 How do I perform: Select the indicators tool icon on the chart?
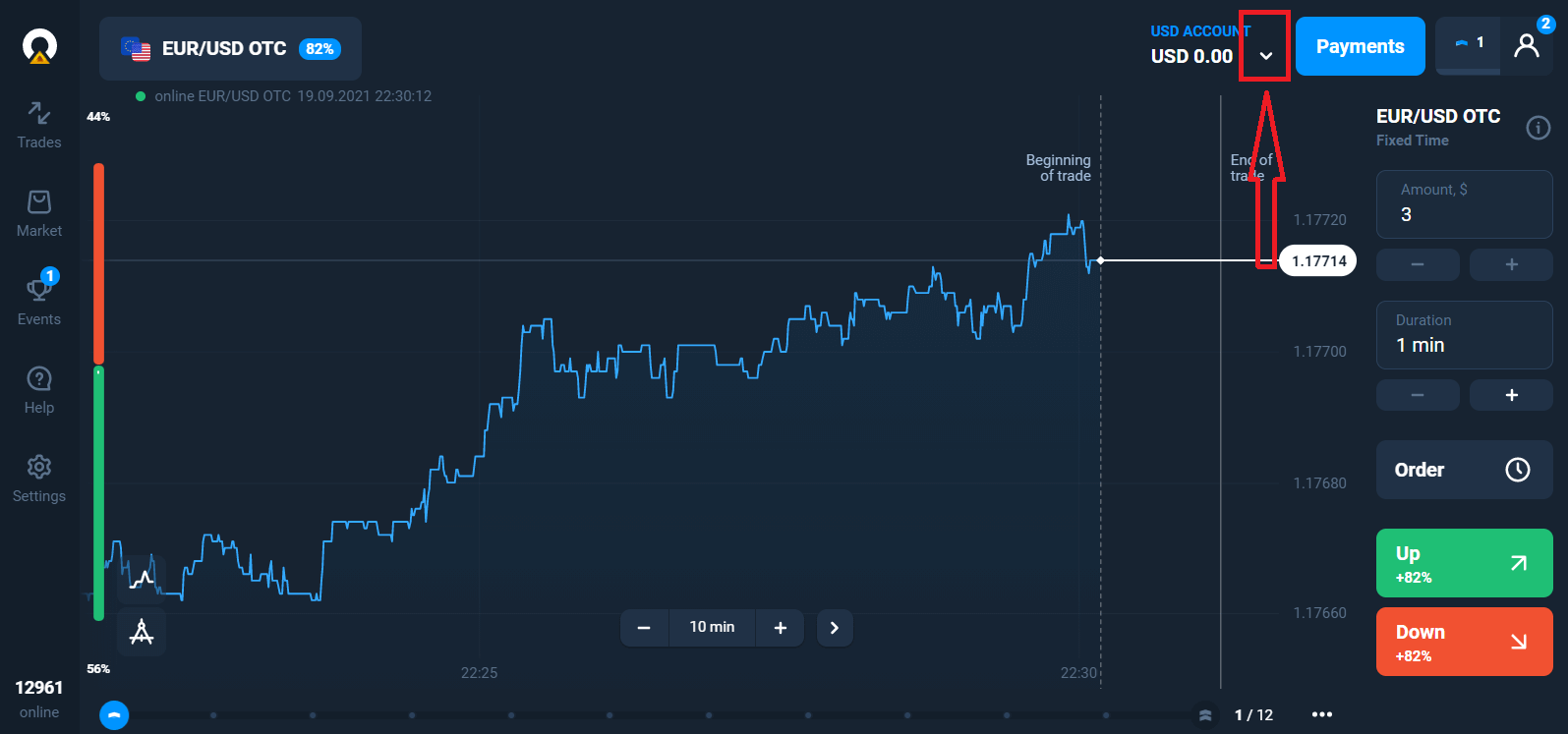pos(142,633)
